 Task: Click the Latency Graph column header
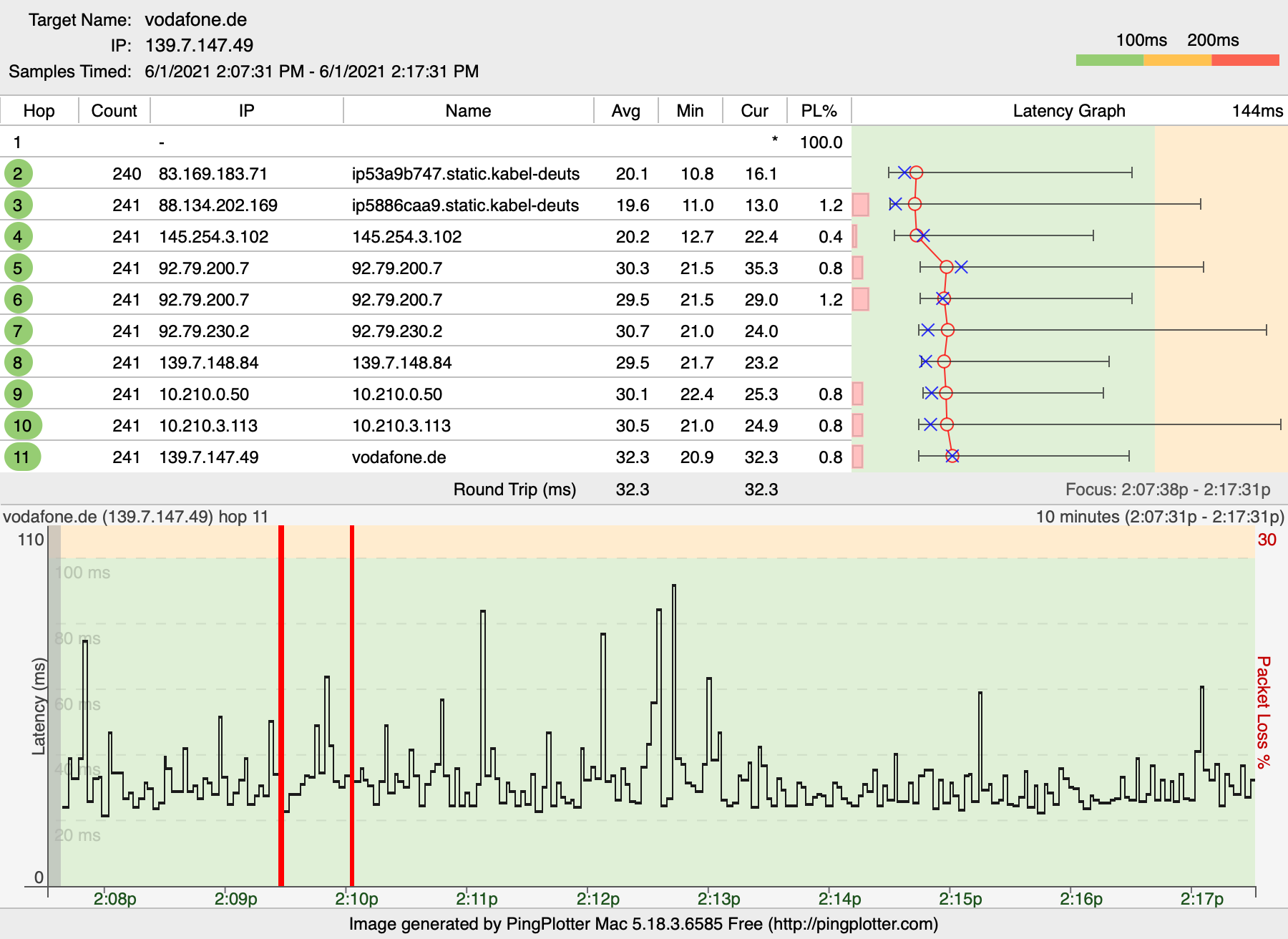[x=1068, y=111]
